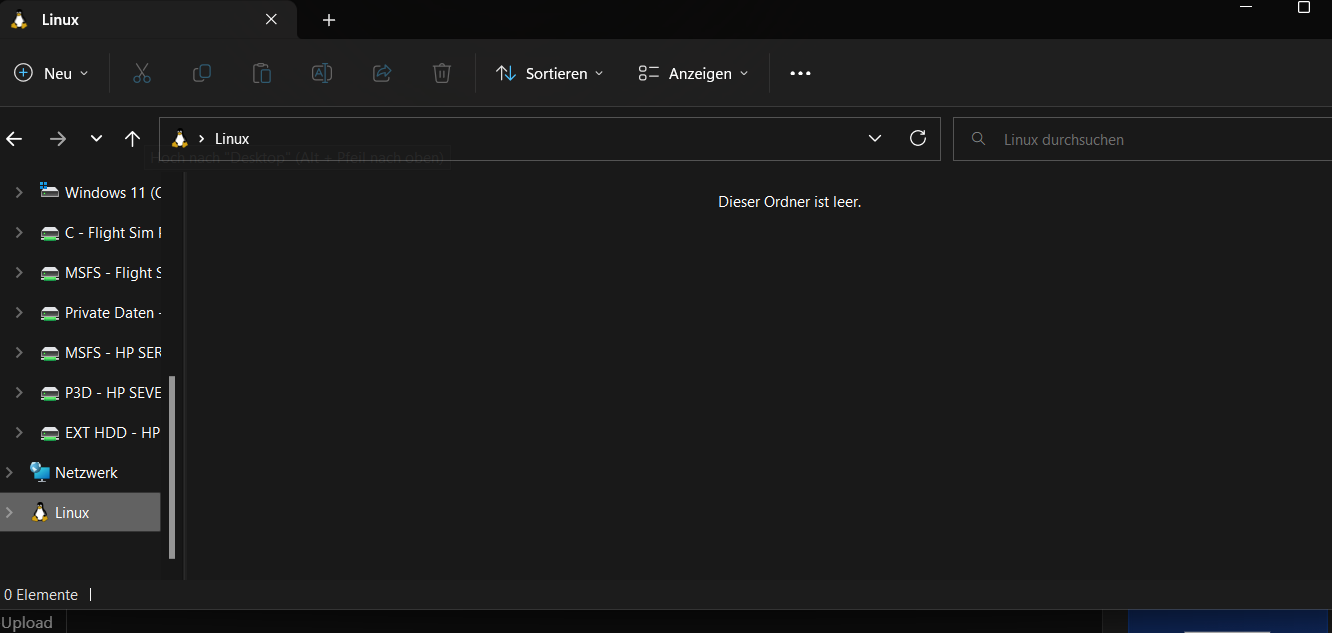Click the Share icon in toolbar
The image size is (1332, 633).
pos(381,73)
